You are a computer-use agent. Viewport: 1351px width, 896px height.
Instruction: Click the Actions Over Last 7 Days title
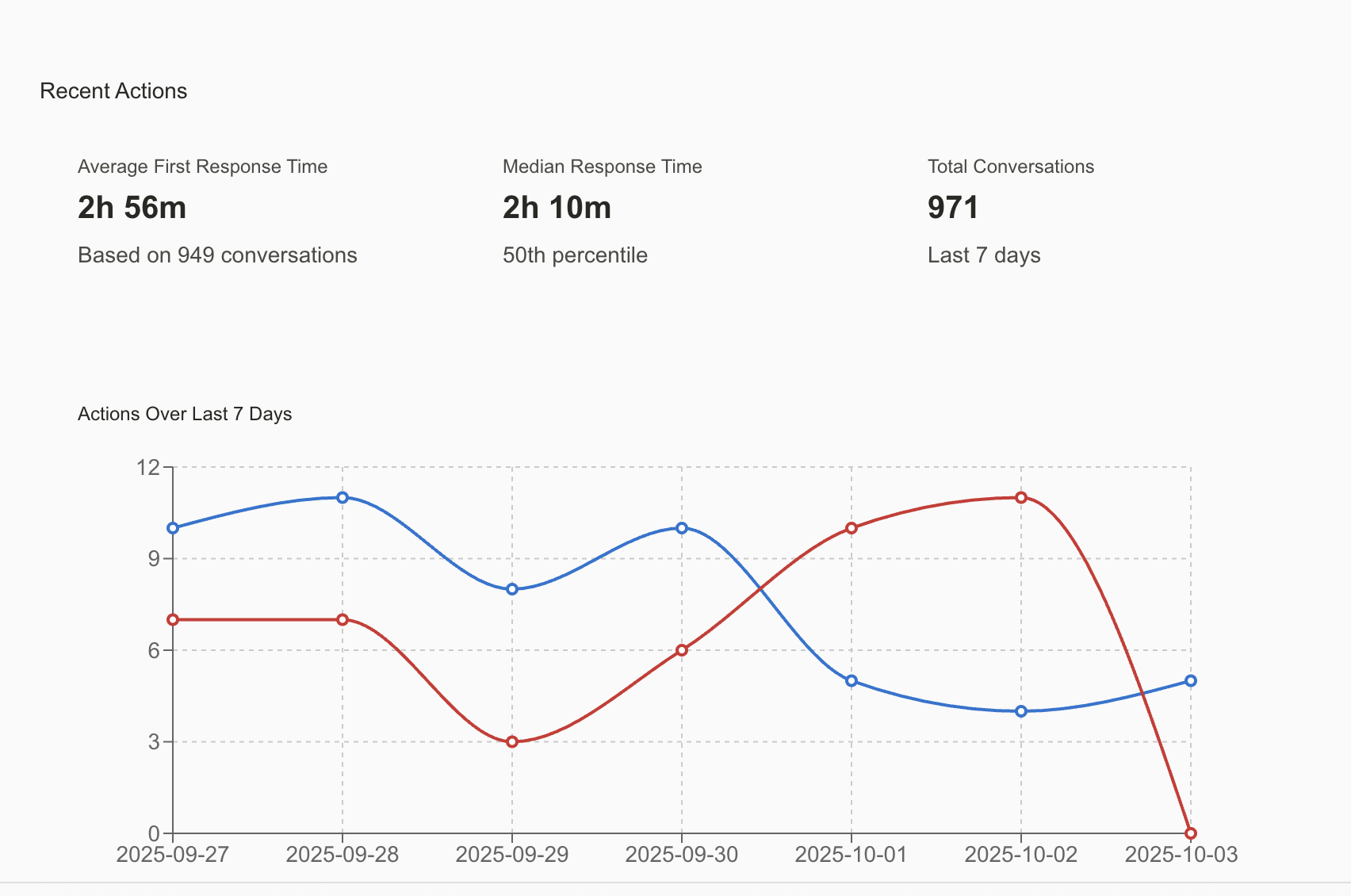185,414
